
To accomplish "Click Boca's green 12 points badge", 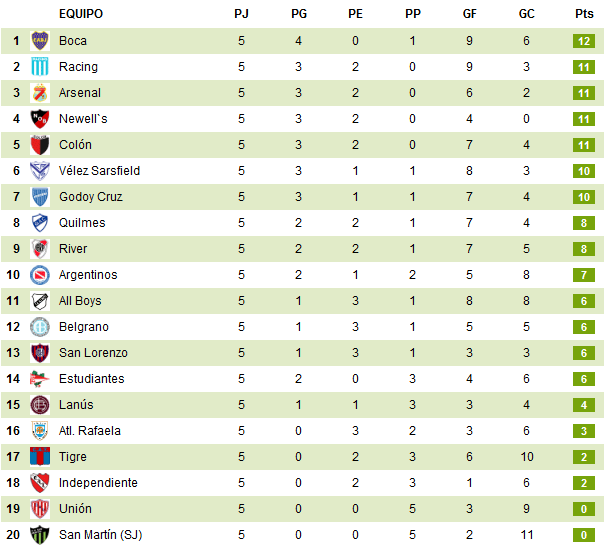I will [x=584, y=41].
